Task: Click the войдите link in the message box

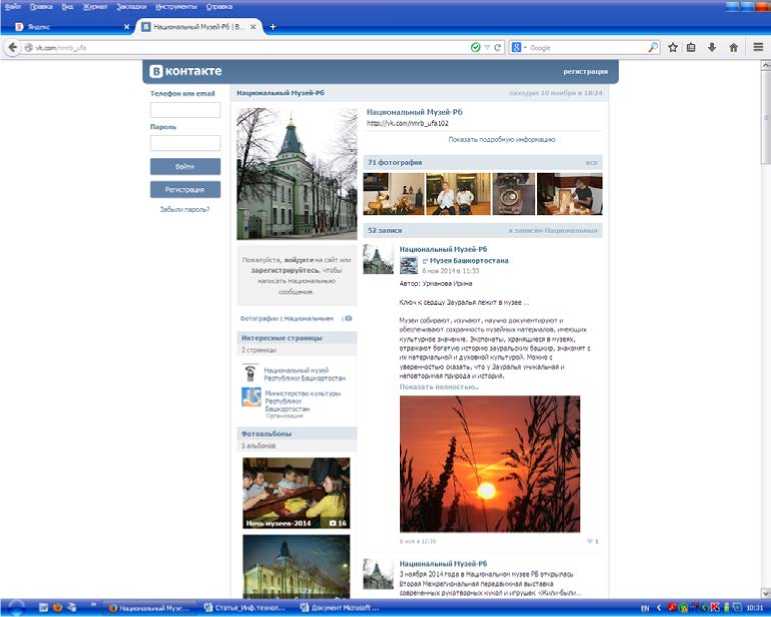Action: coord(298,260)
